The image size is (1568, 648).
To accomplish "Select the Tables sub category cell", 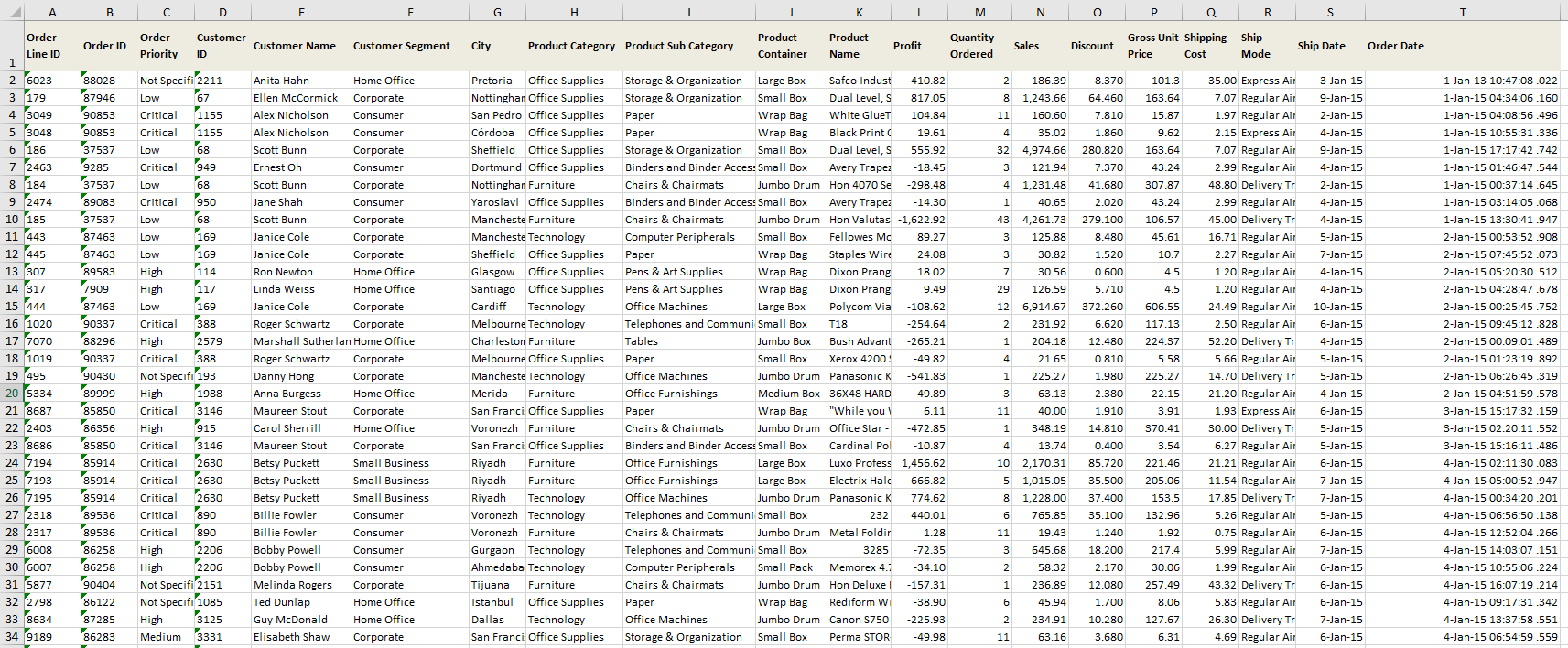I will coord(642,341).
